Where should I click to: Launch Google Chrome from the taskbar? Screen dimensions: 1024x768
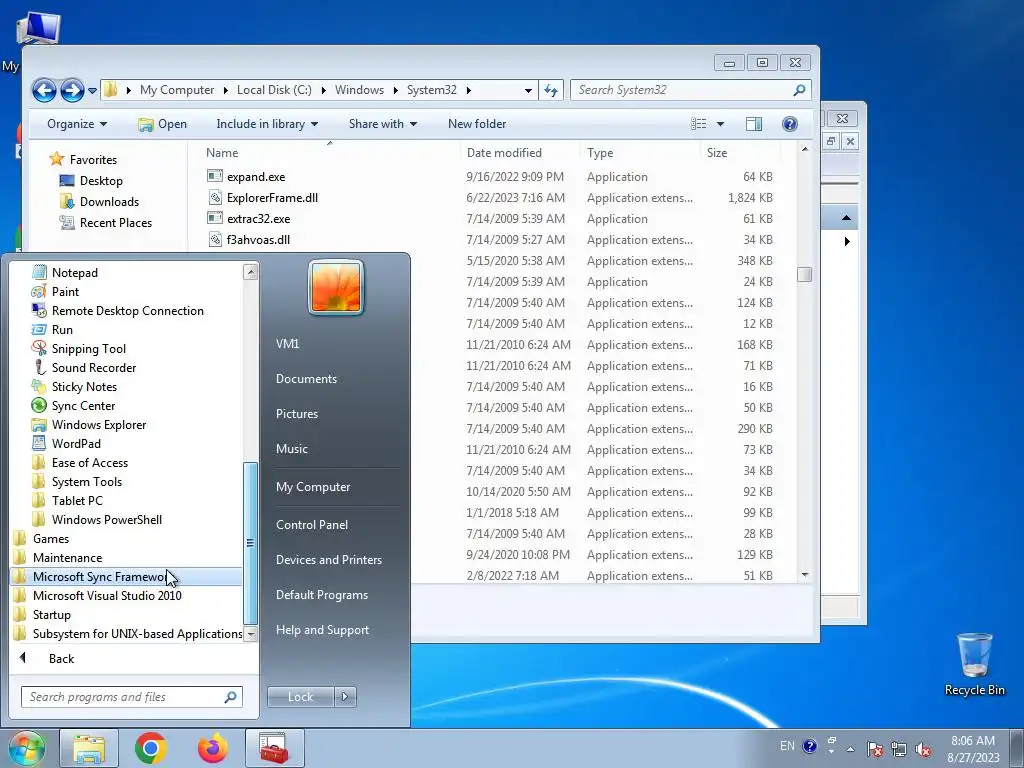click(x=151, y=748)
